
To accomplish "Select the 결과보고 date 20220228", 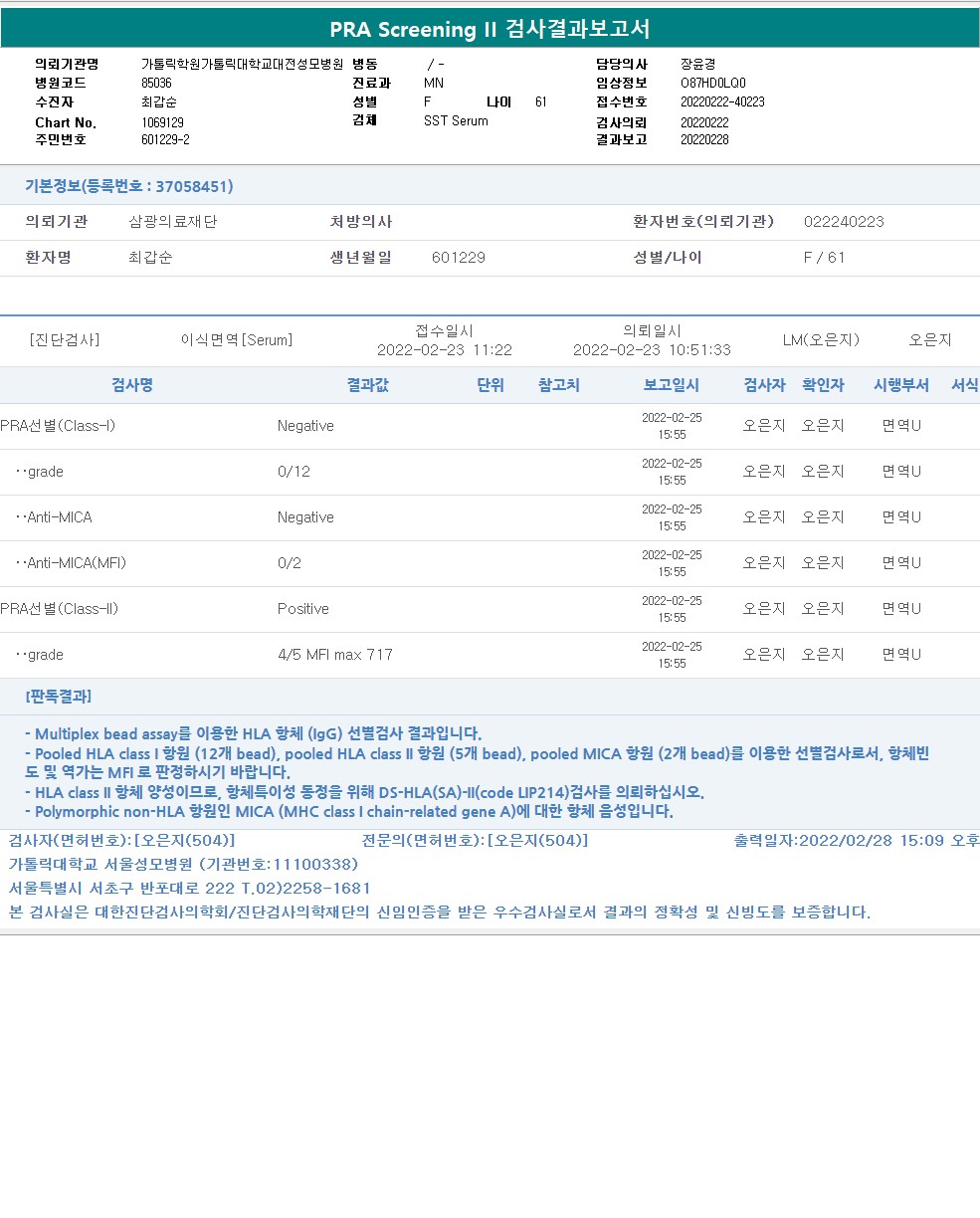I will tap(704, 140).
